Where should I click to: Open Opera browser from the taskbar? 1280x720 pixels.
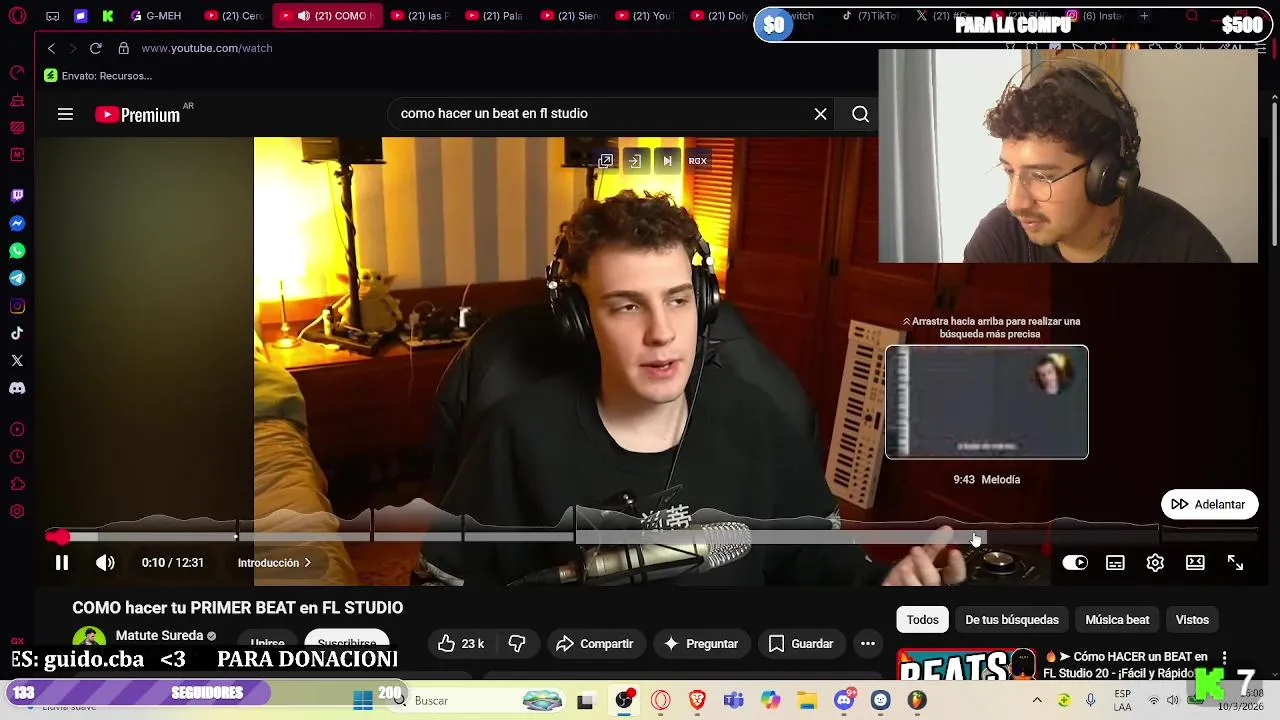tap(661, 701)
